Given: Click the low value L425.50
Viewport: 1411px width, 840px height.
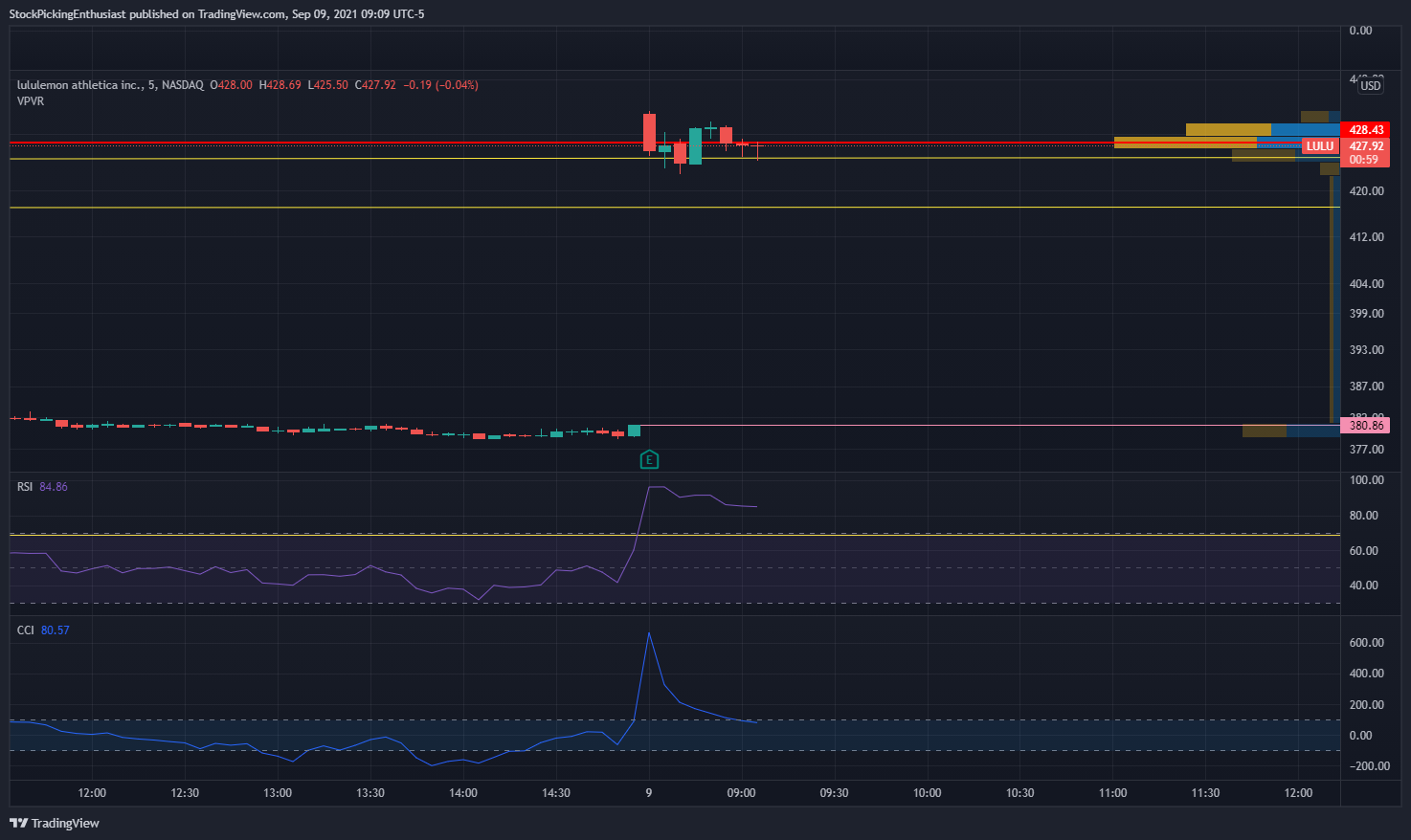Looking at the screenshot, I should [327, 85].
